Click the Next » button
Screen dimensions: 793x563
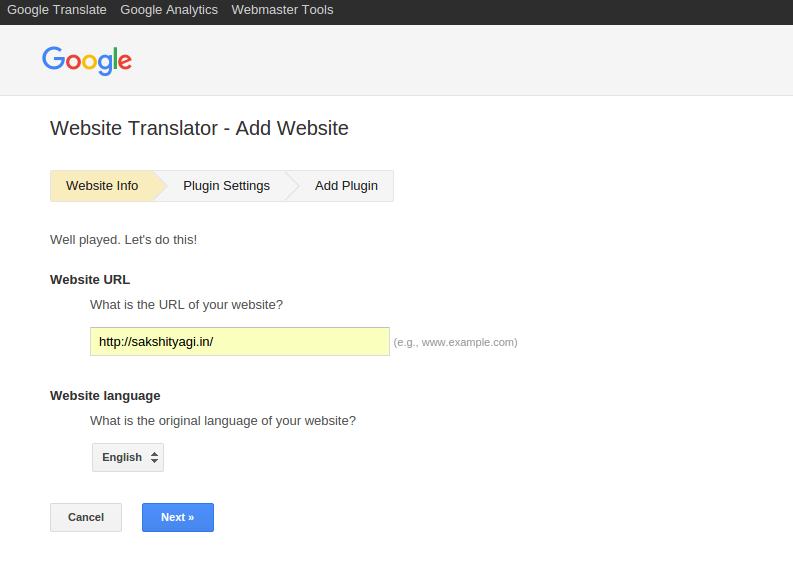[x=178, y=517]
